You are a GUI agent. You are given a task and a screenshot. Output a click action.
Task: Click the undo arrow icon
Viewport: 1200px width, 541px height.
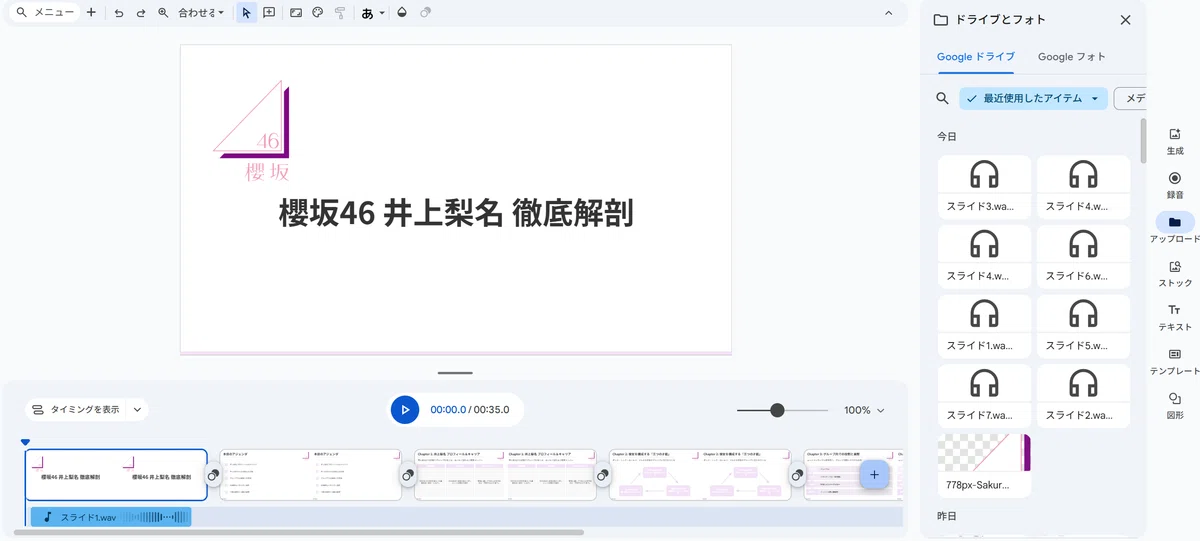pyautogui.click(x=119, y=13)
